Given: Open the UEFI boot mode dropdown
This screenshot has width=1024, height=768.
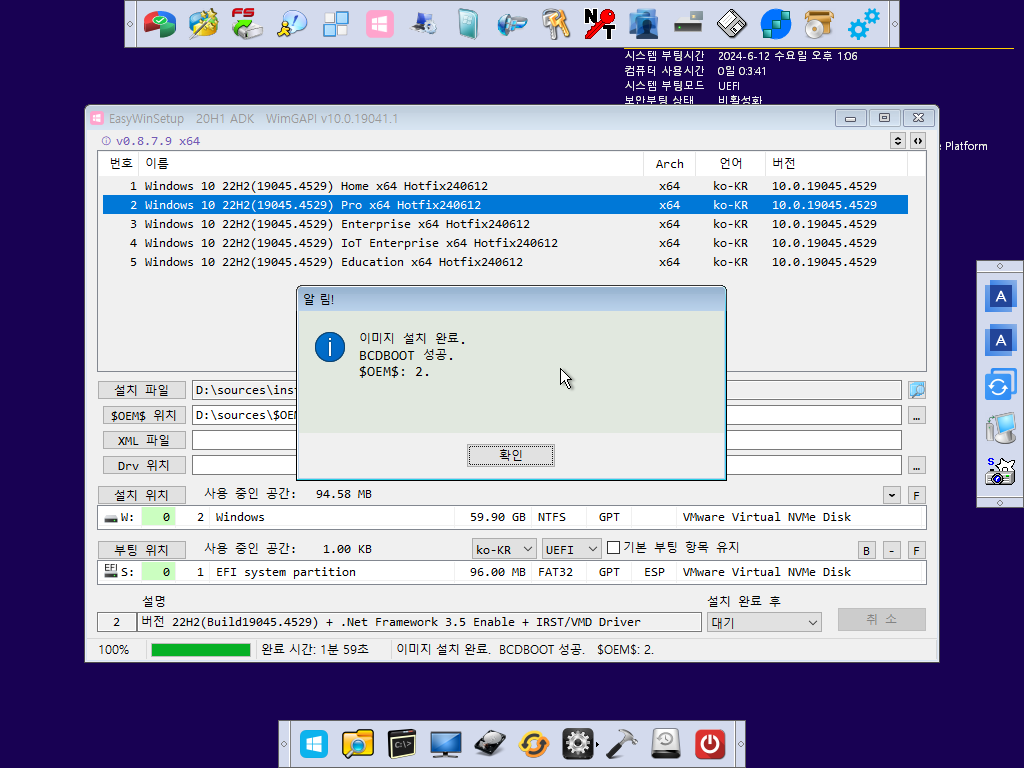Looking at the screenshot, I should pyautogui.click(x=571, y=549).
